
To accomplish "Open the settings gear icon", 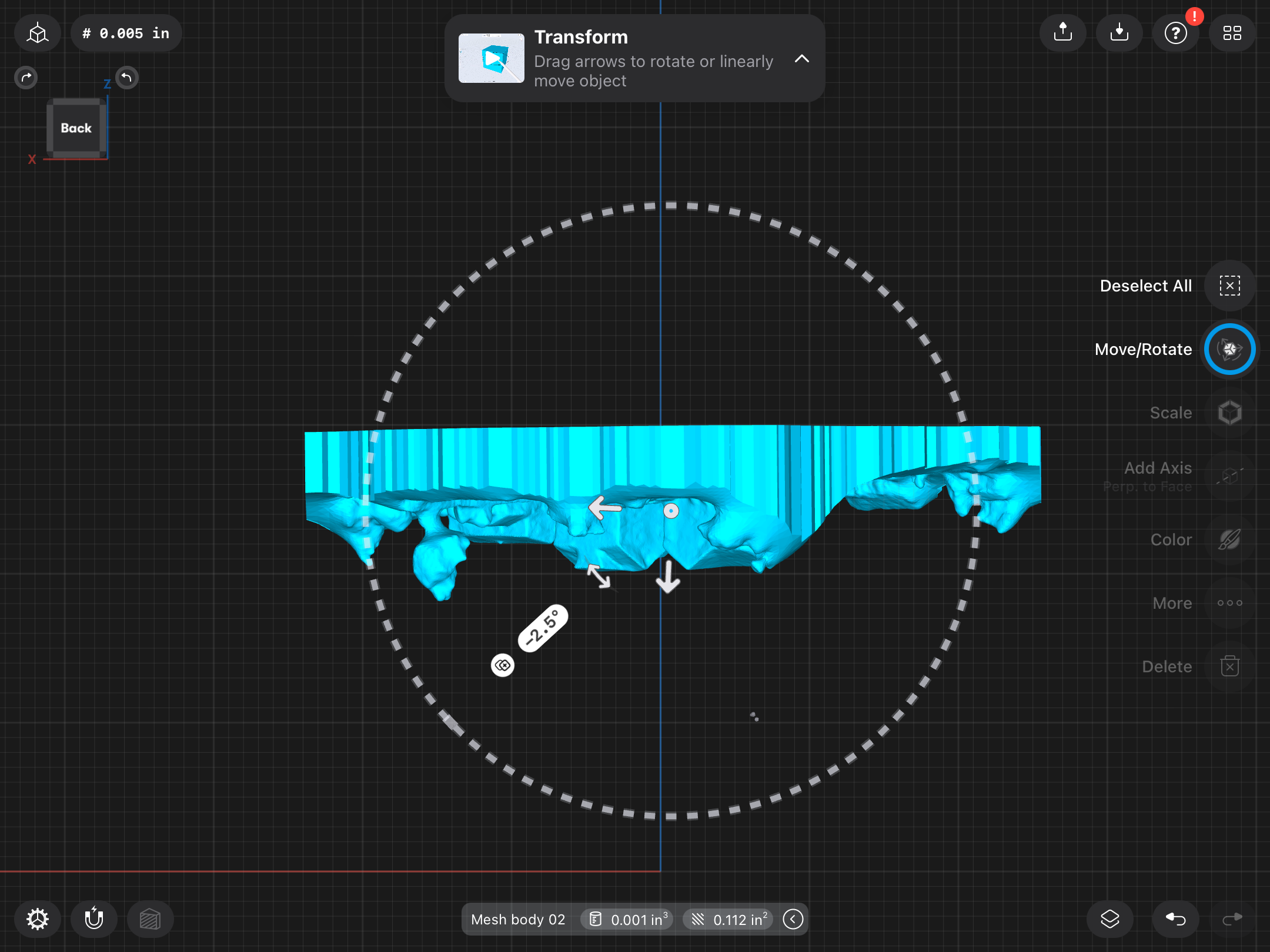I will (x=37, y=919).
